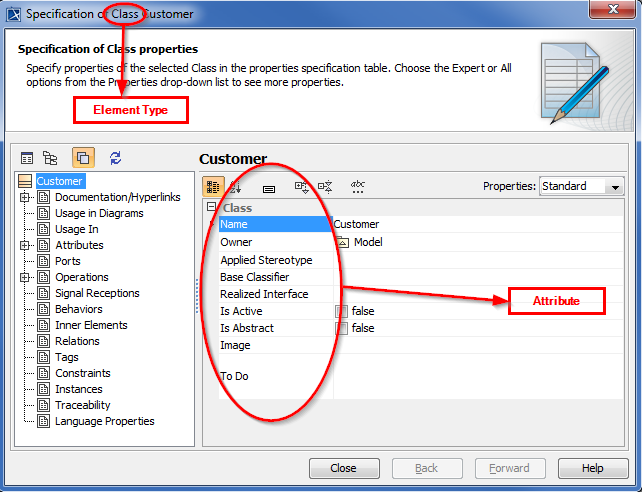The height and width of the screenshot is (492, 642).
Task: Click the page icon beside Tags
Action: [43, 357]
